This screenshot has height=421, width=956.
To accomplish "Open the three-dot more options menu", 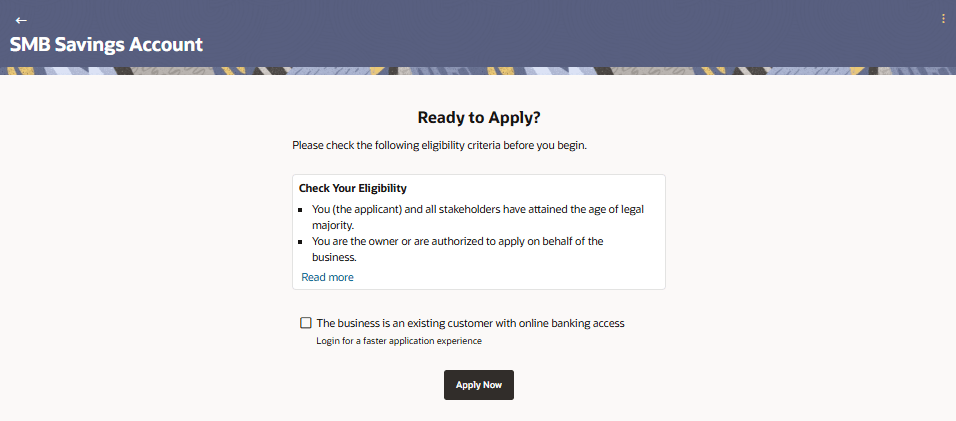I will 943,19.
